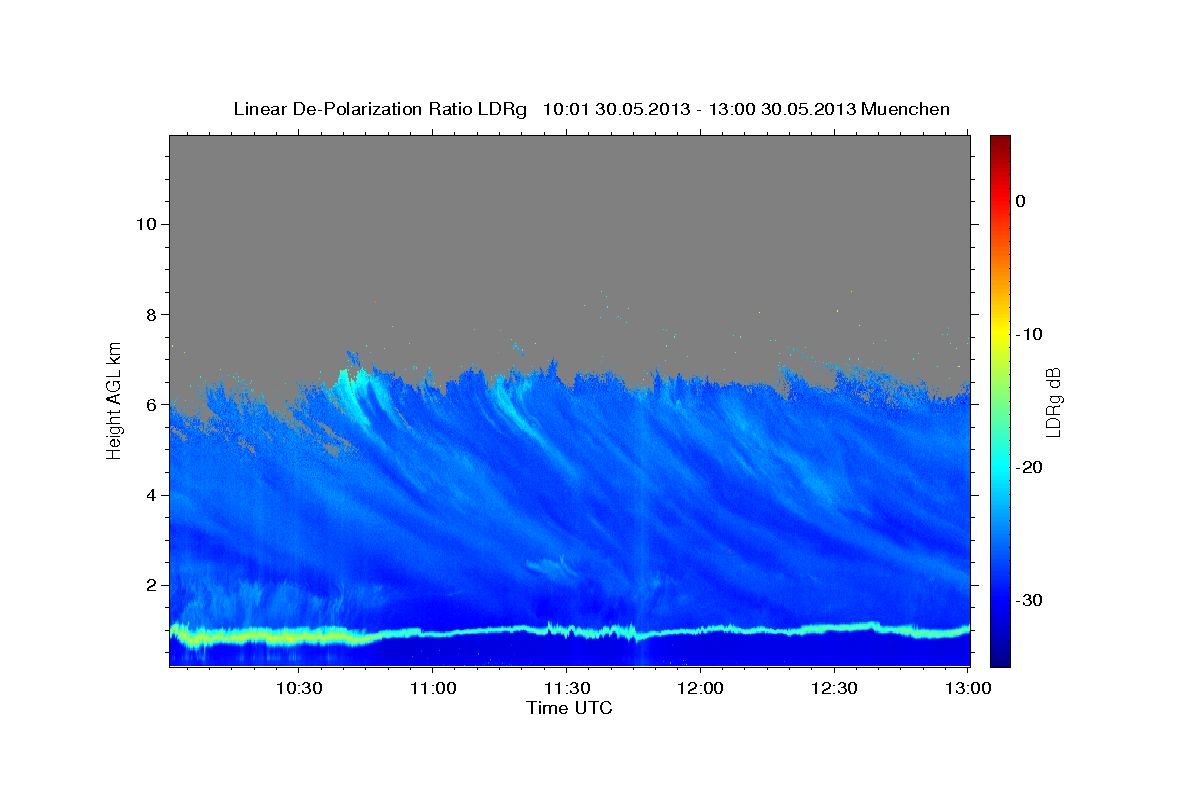Click the dark red top of colorbar
This screenshot has height=800, width=1200.
(1000, 141)
